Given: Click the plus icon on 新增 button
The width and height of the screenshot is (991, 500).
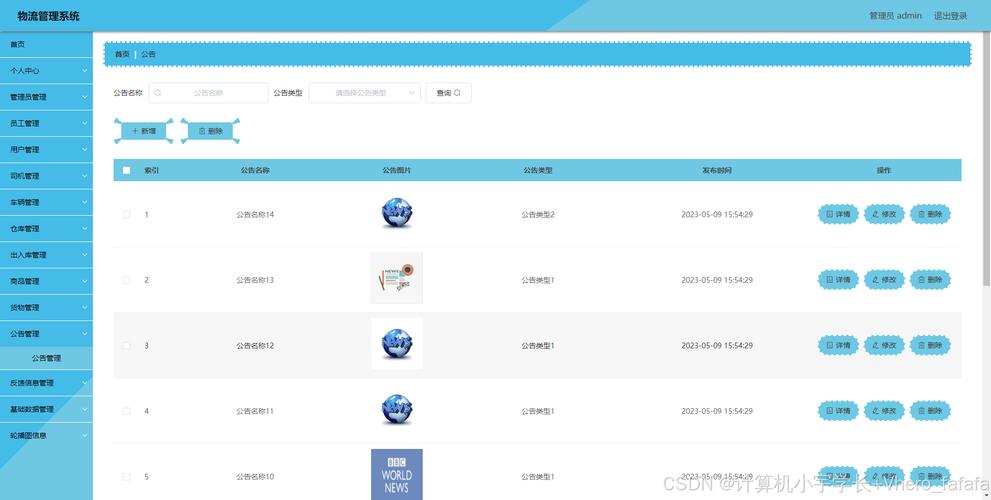Looking at the screenshot, I should pos(135,131).
